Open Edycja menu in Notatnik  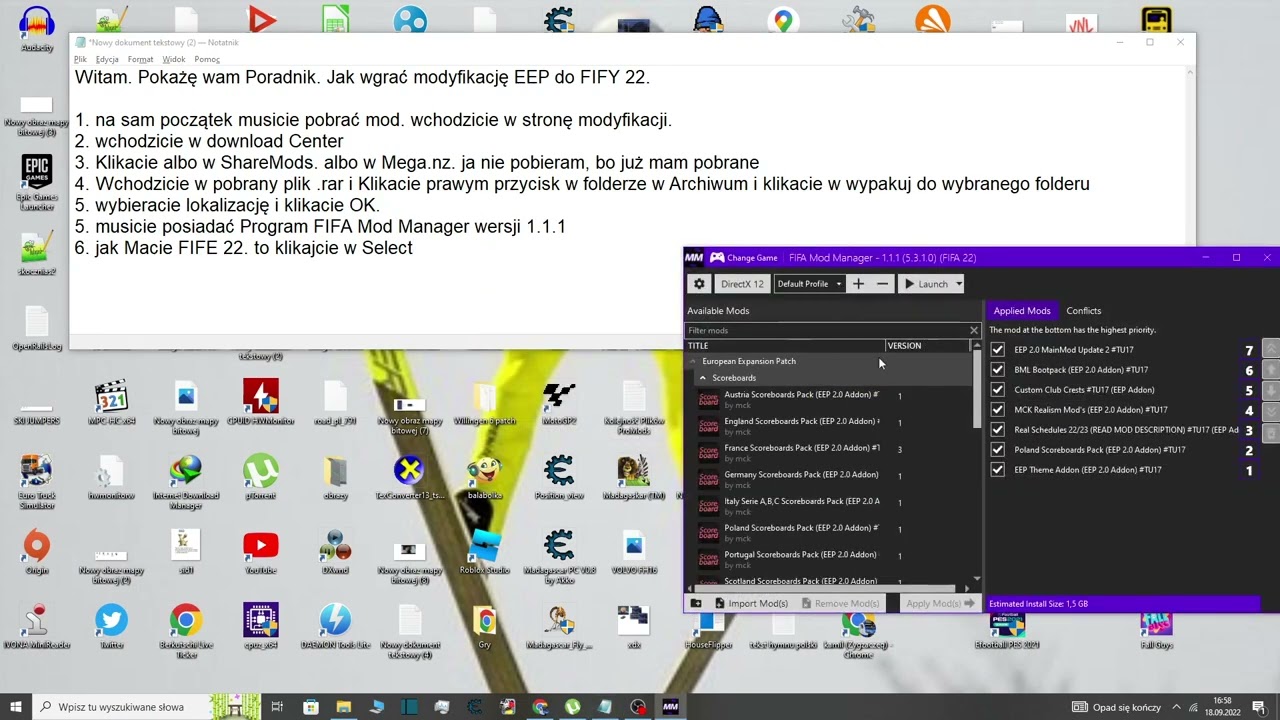point(107,59)
